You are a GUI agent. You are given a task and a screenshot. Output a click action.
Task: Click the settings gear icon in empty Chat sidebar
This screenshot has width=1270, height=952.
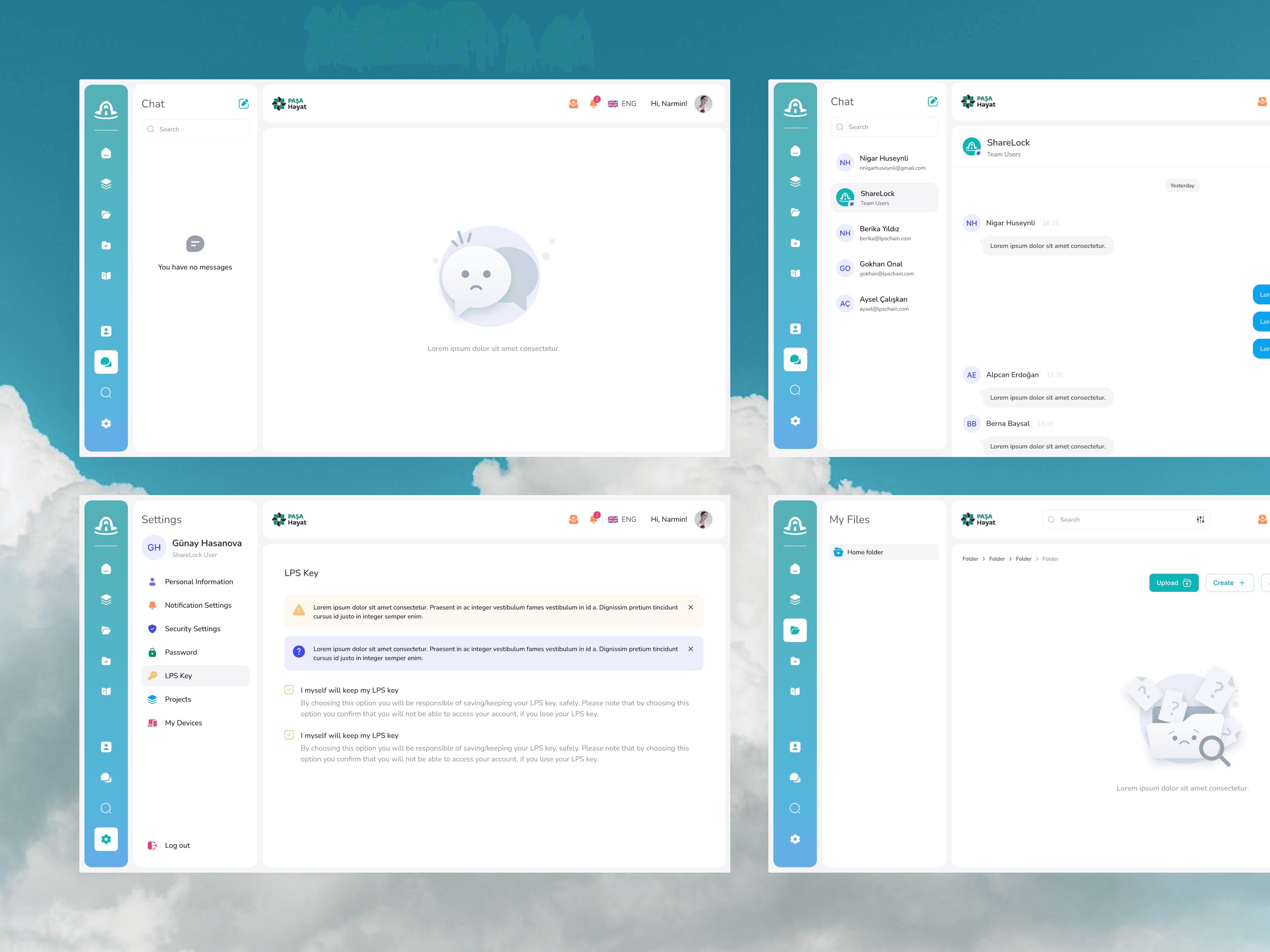tap(106, 424)
